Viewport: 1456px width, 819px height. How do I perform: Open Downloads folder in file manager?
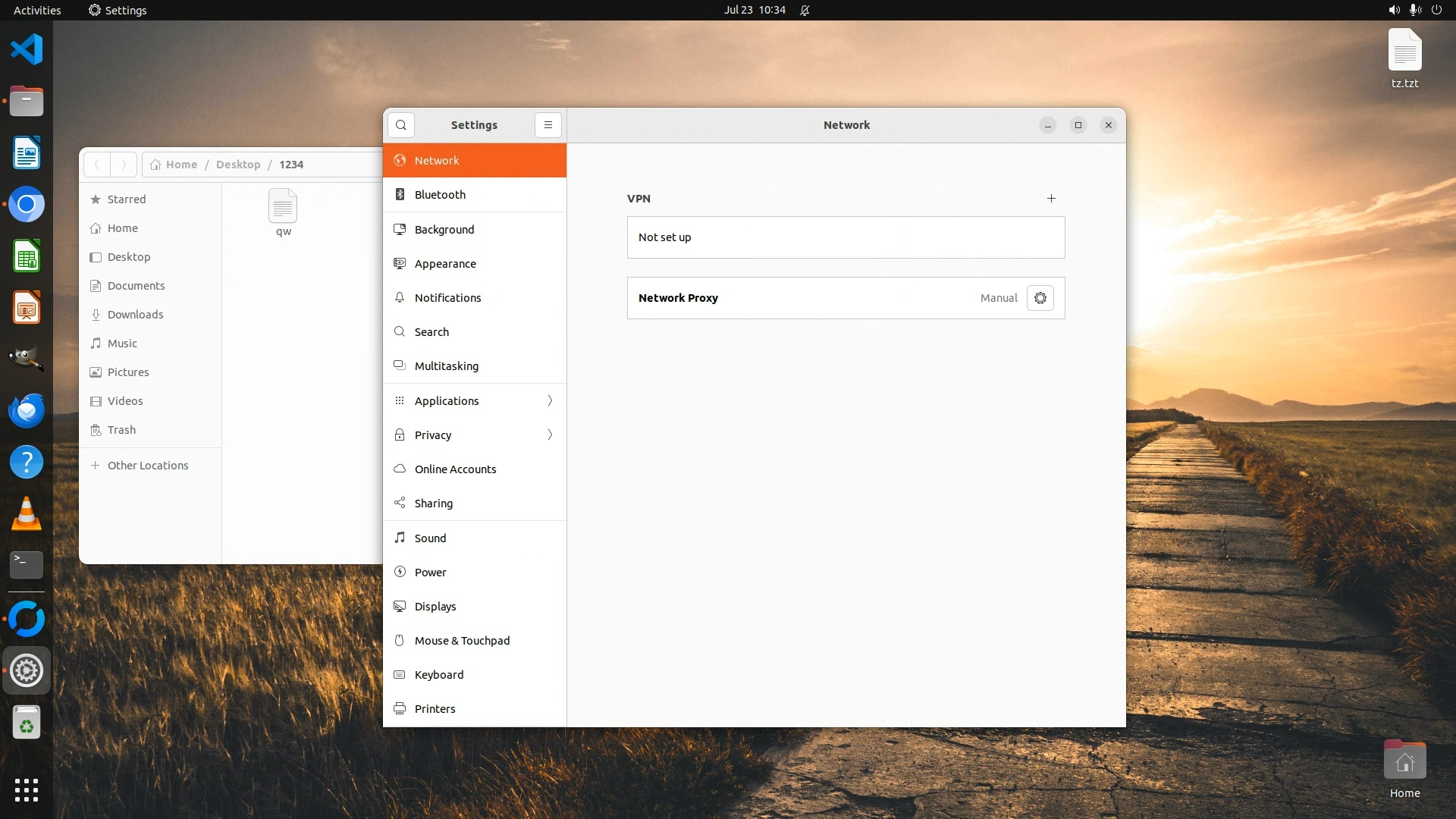pyautogui.click(x=135, y=315)
